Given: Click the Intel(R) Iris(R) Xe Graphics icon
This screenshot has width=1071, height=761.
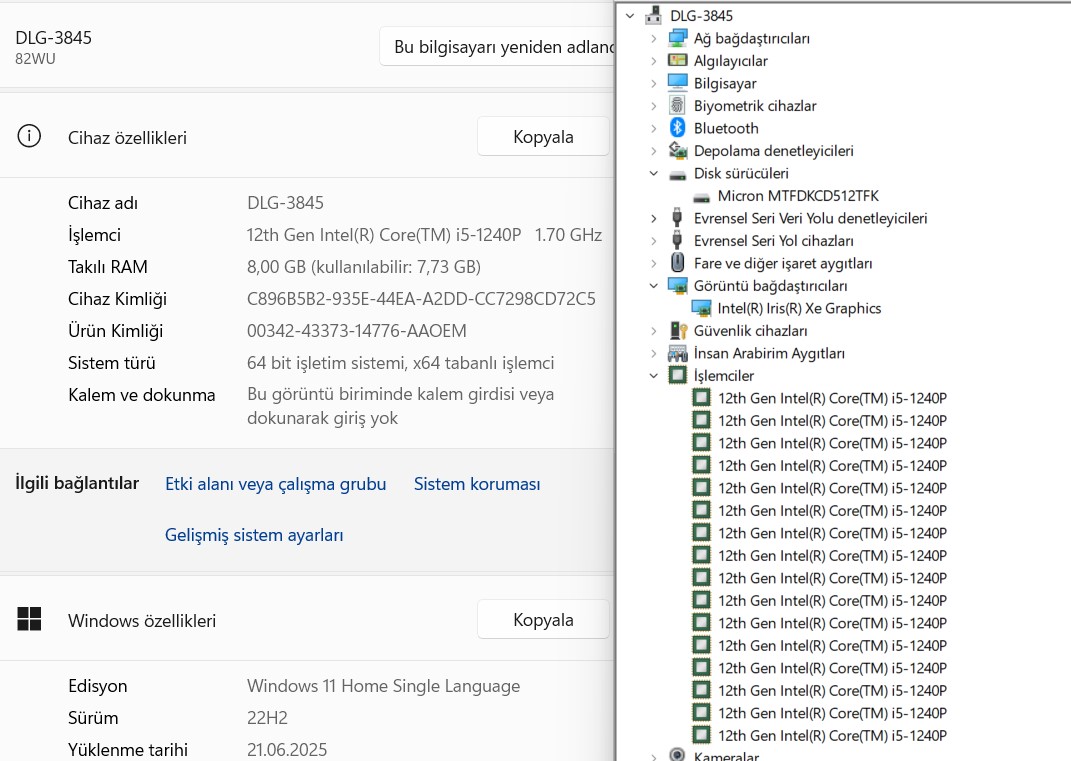Looking at the screenshot, I should 701,308.
